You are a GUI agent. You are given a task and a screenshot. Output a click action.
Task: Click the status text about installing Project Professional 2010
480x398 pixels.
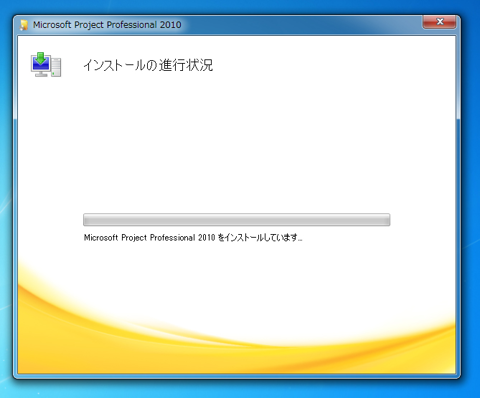point(193,238)
